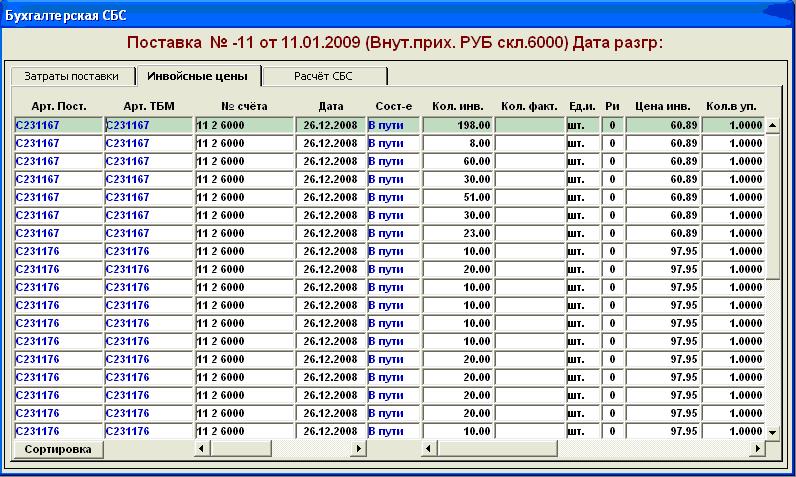Click date 26.12.2008 in the 8.00 row
796x477 pixels.
[330, 144]
